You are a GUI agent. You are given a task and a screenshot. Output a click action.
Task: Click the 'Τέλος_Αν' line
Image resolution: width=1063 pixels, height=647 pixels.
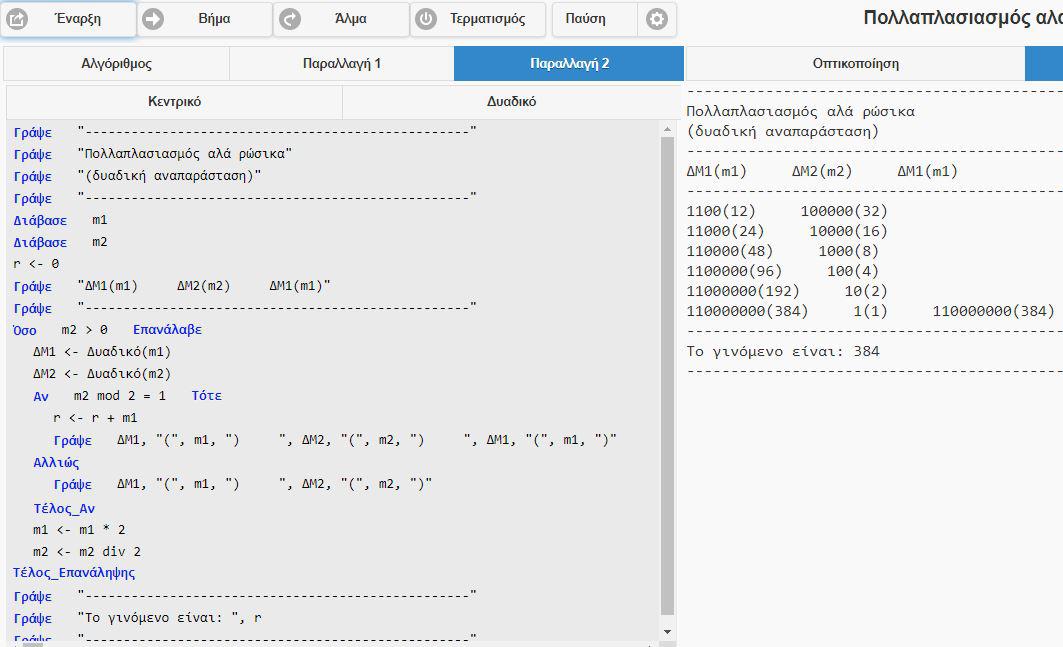pyautogui.click(x=64, y=509)
